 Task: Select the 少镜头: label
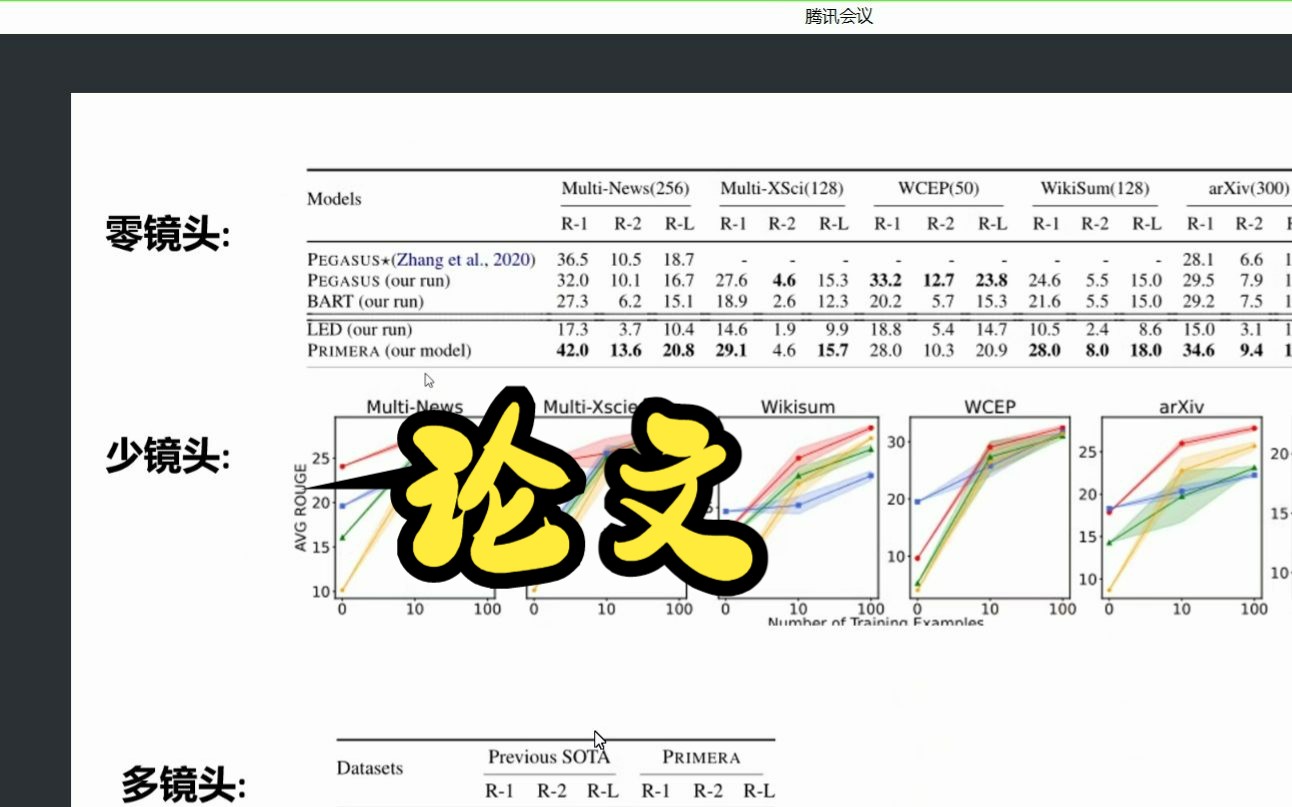(168, 457)
